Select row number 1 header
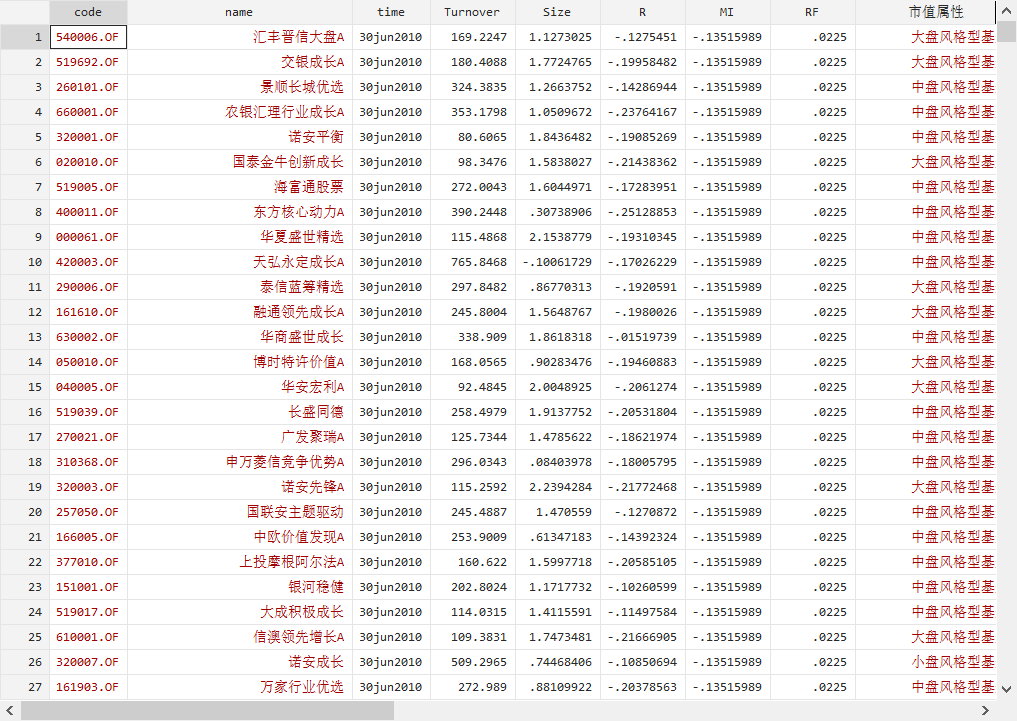Screen dimensions: 1017x721 pyautogui.click(x=25, y=37)
